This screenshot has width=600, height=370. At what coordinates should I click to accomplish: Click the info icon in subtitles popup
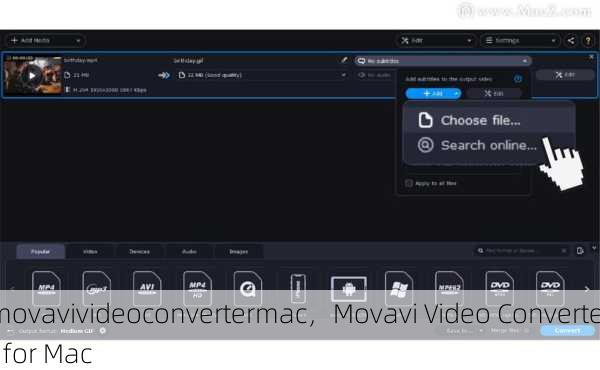(x=518, y=79)
